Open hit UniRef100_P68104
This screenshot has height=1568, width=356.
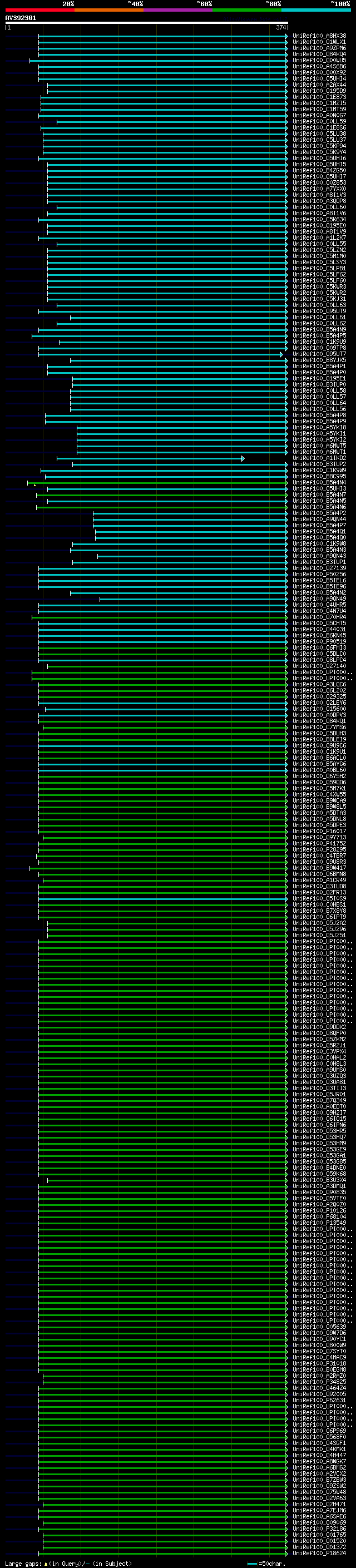319,1217
